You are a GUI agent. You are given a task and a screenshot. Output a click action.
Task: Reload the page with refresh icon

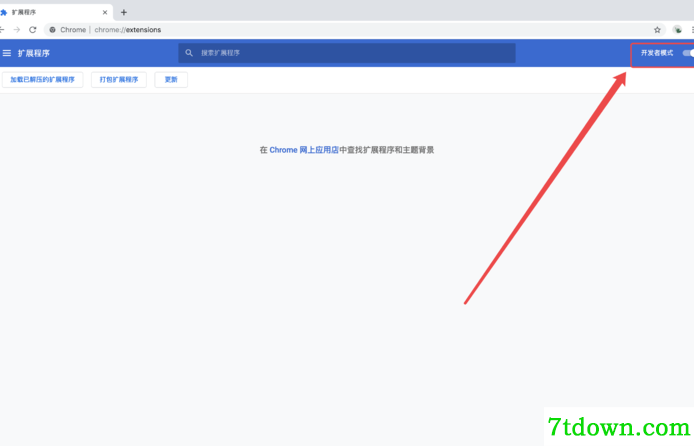[x=33, y=30]
